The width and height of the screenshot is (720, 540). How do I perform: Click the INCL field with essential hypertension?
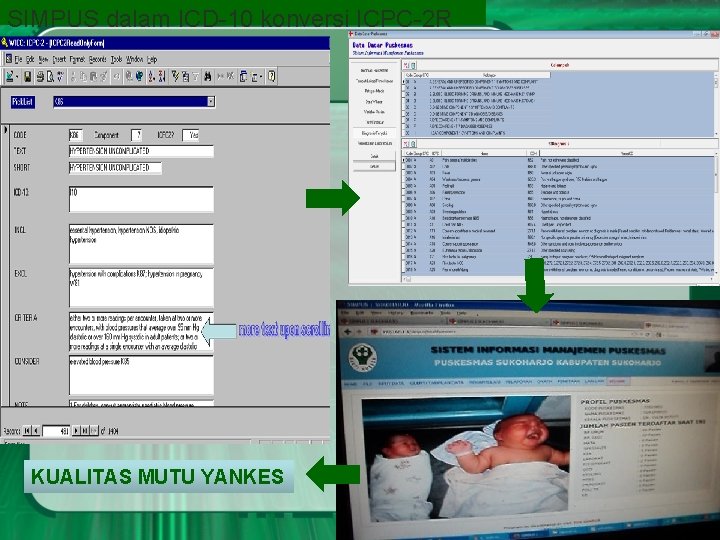(141, 244)
